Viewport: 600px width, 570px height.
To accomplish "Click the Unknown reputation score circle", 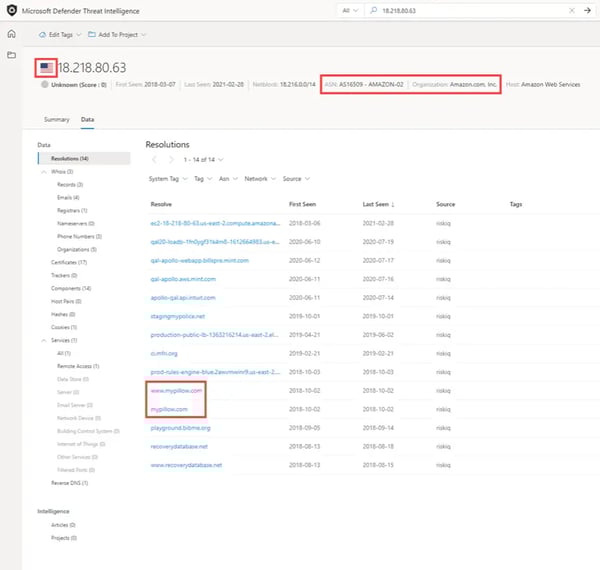I will click(x=45, y=85).
